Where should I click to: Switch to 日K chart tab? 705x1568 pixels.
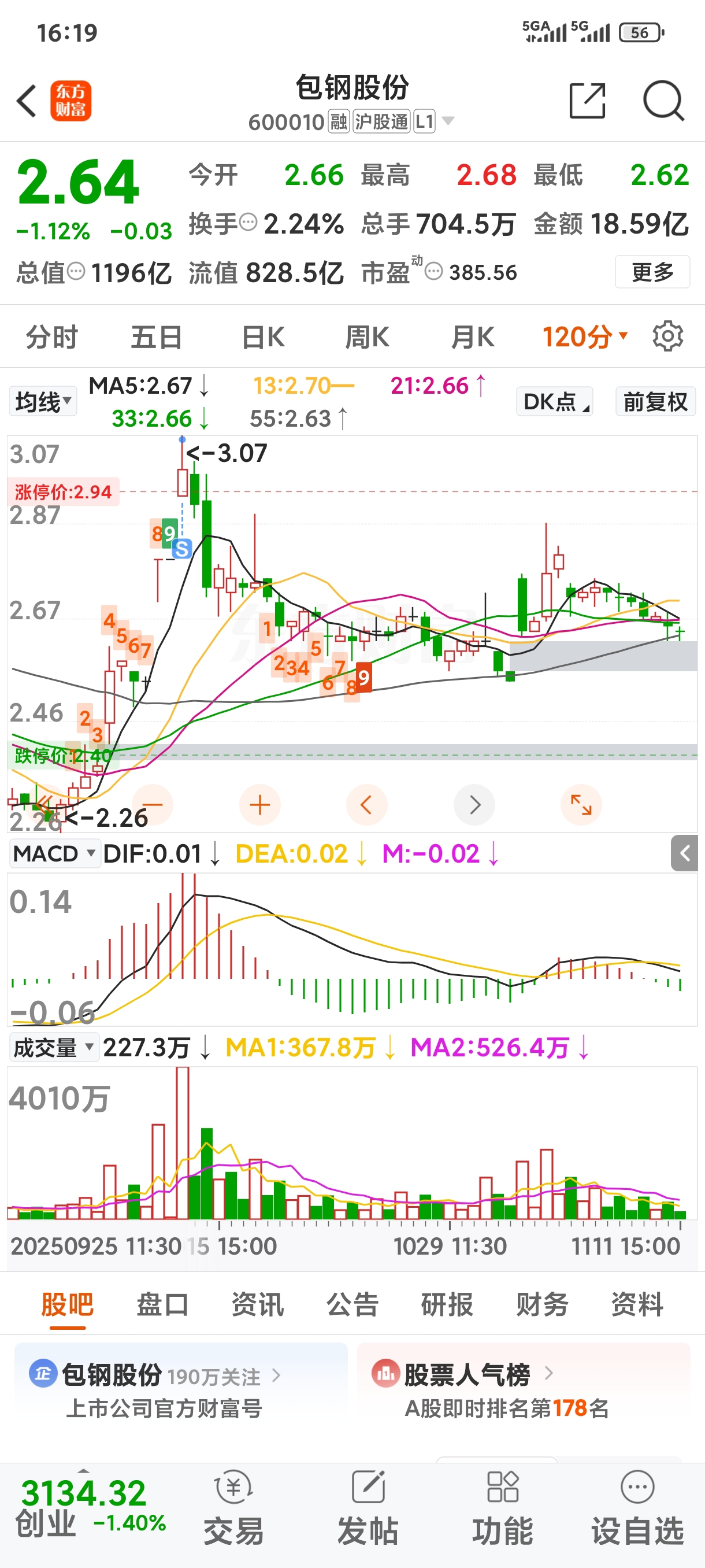[x=263, y=336]
